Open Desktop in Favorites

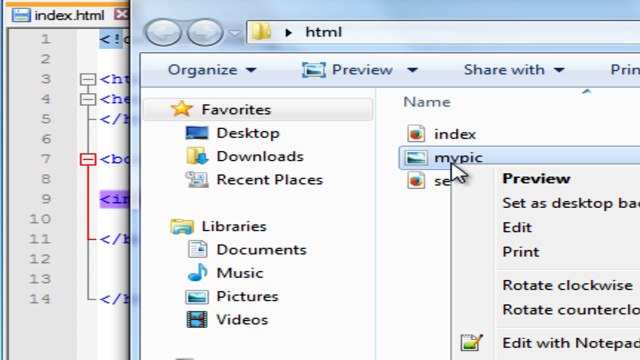coord(248,133)
